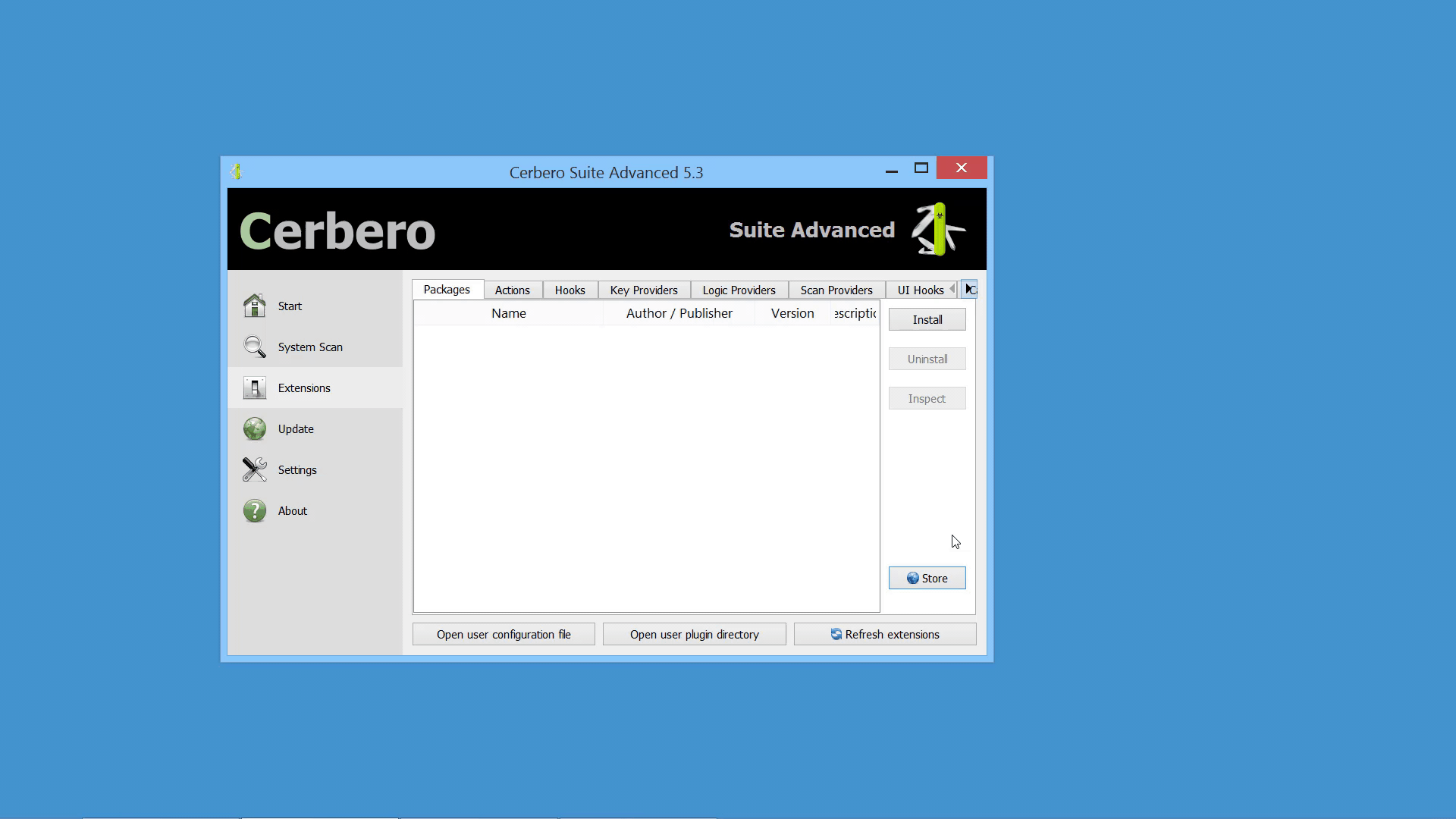
Task: Click the Start navigation icon
Action: pos(254,306)
